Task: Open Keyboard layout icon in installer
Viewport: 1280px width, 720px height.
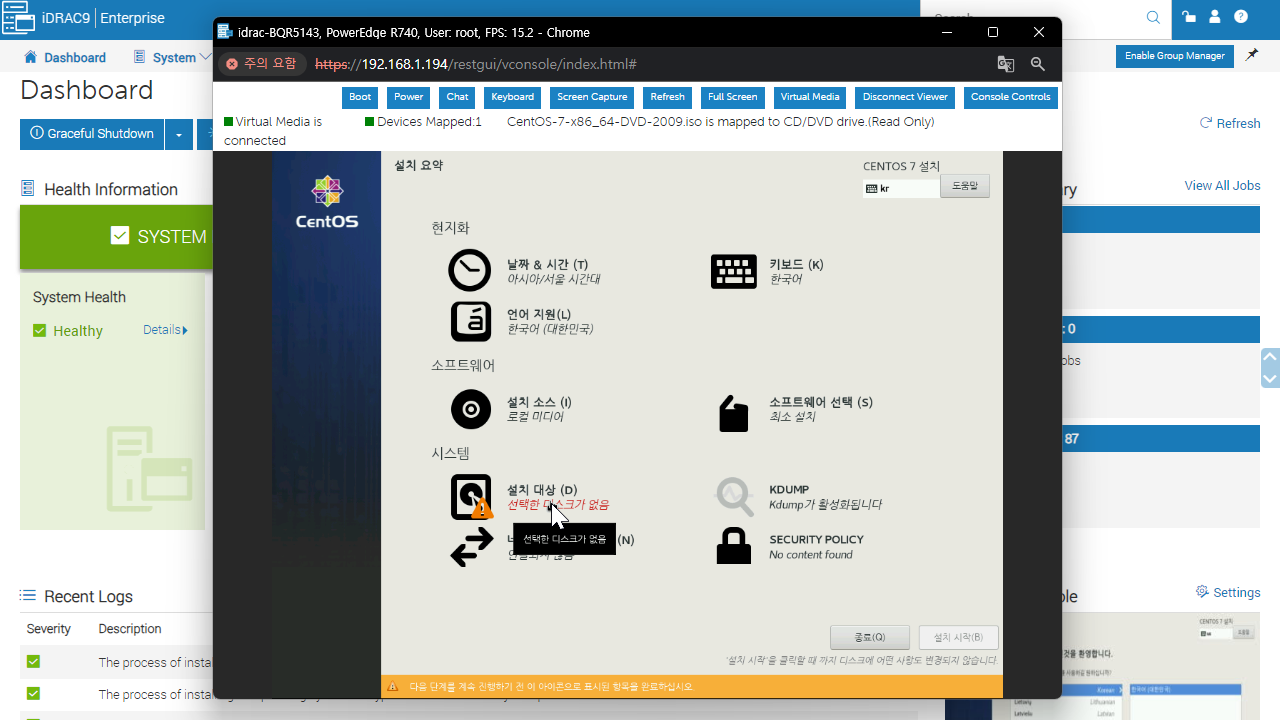Action: 734,271
